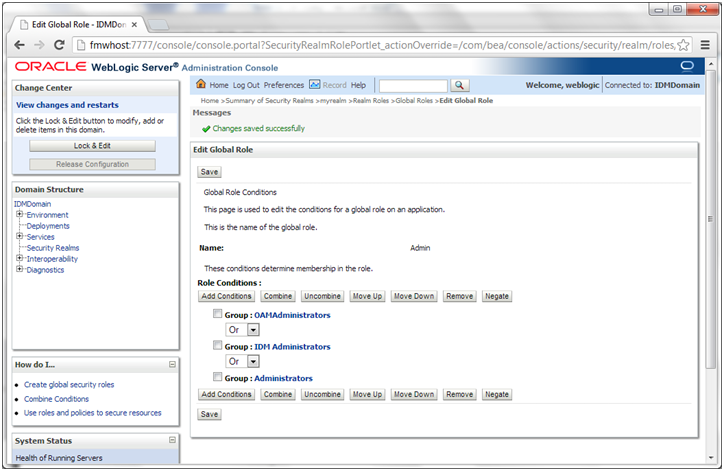Screen dimensions: 724x471
Task: Expand the Environment tree node
Action: click(x=19, y=214)
